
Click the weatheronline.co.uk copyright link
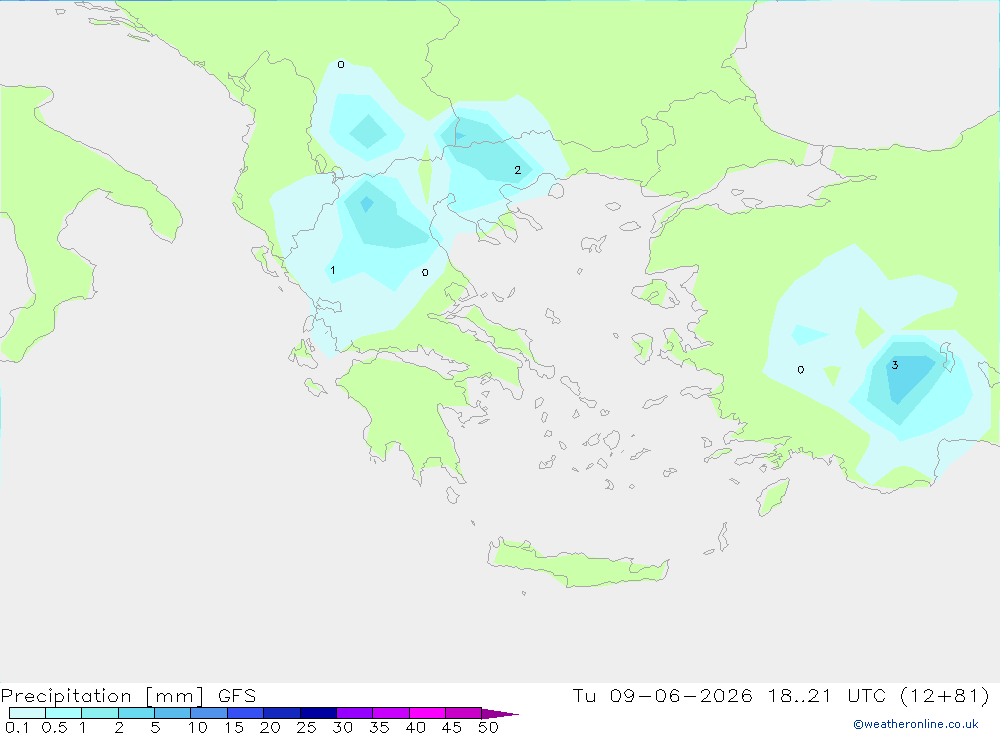(916, 724)
